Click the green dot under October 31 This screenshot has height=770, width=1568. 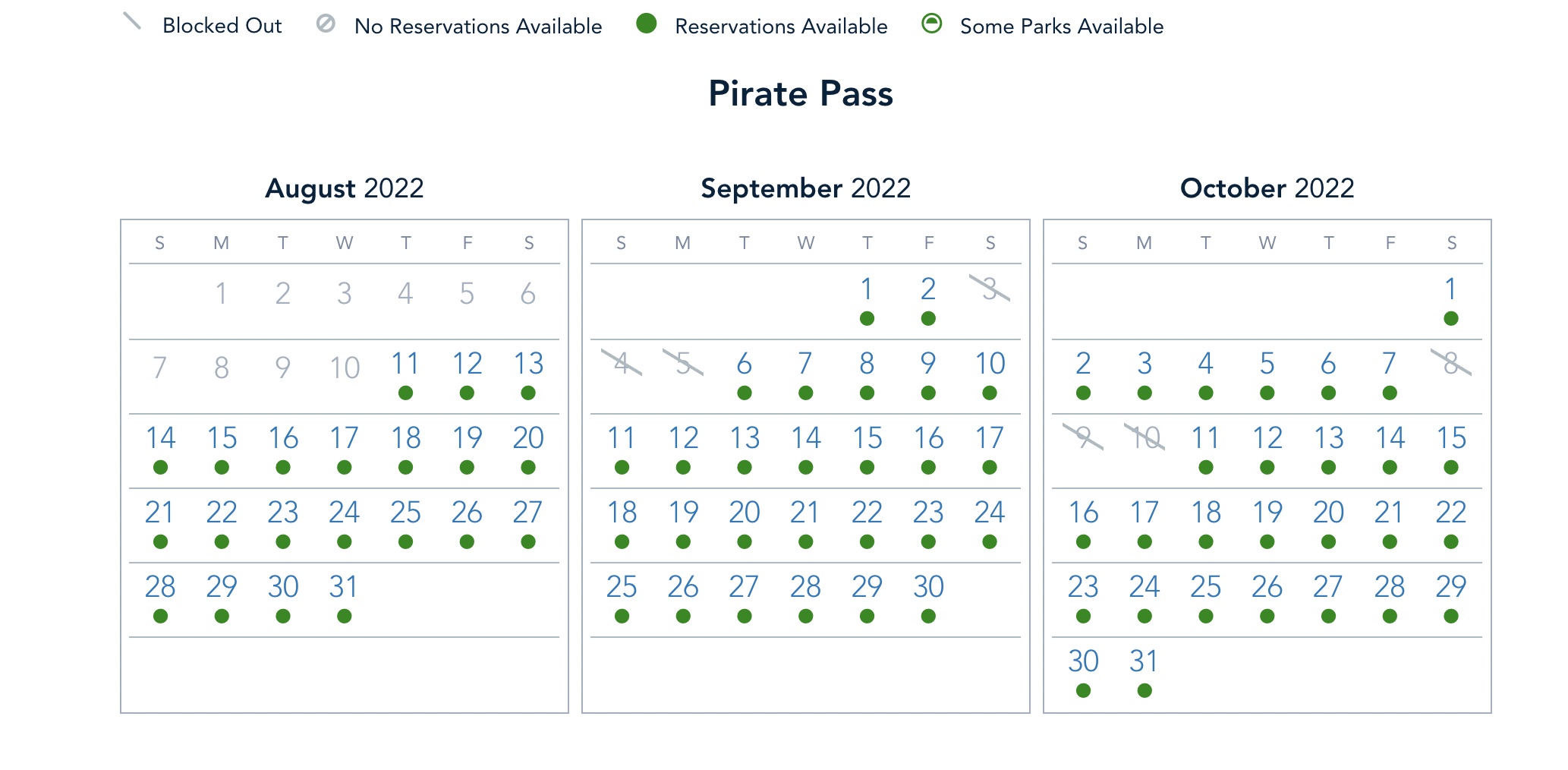(1145, 690)
